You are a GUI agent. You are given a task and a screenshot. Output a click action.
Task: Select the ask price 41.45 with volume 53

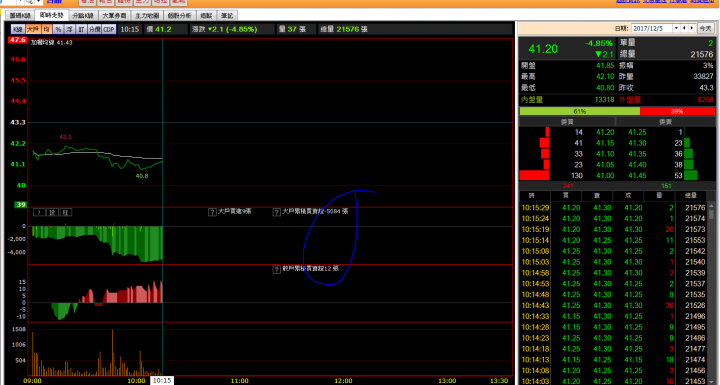click(x=637, y=176)
